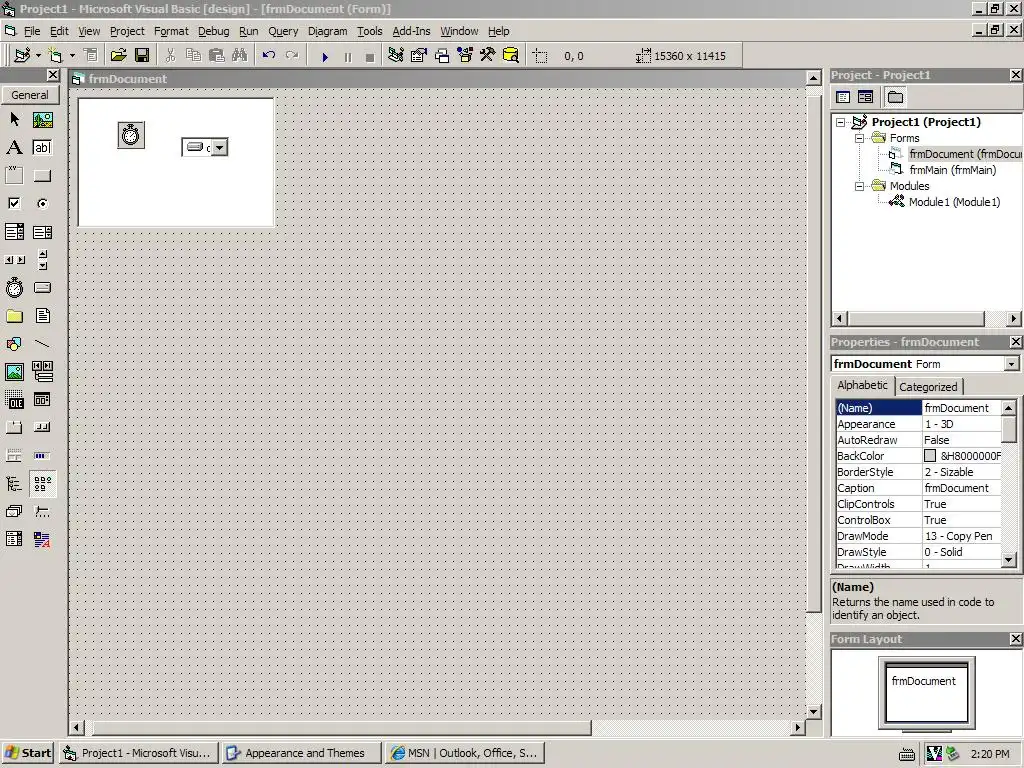1024x768 pixels.
Task: Click the Timer control on the form
Action: pos(131,135)
